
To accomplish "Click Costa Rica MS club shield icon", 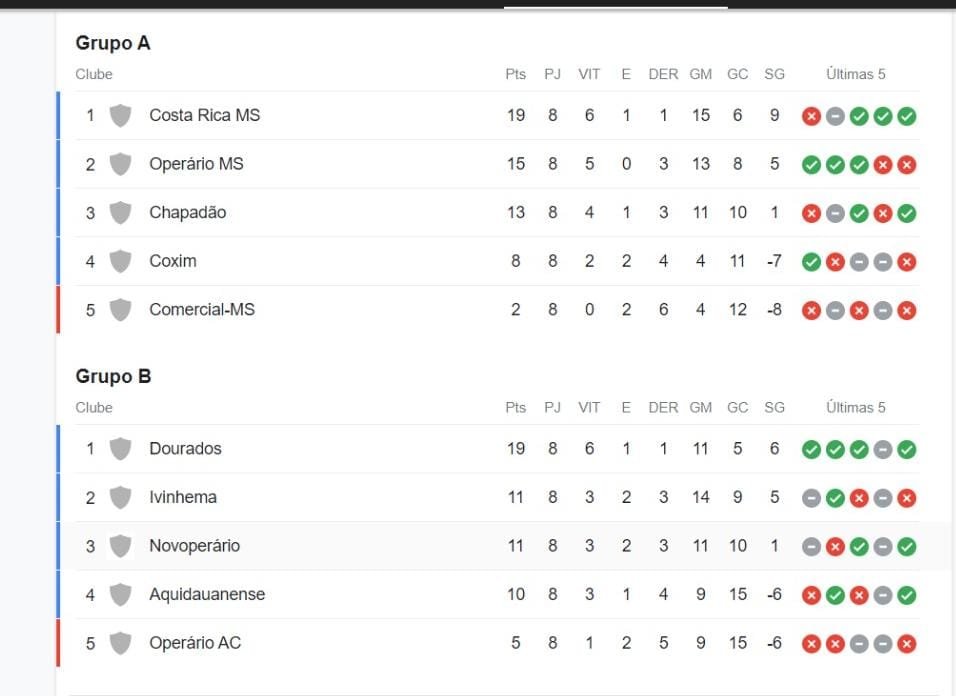I will [x=120, y=115].
